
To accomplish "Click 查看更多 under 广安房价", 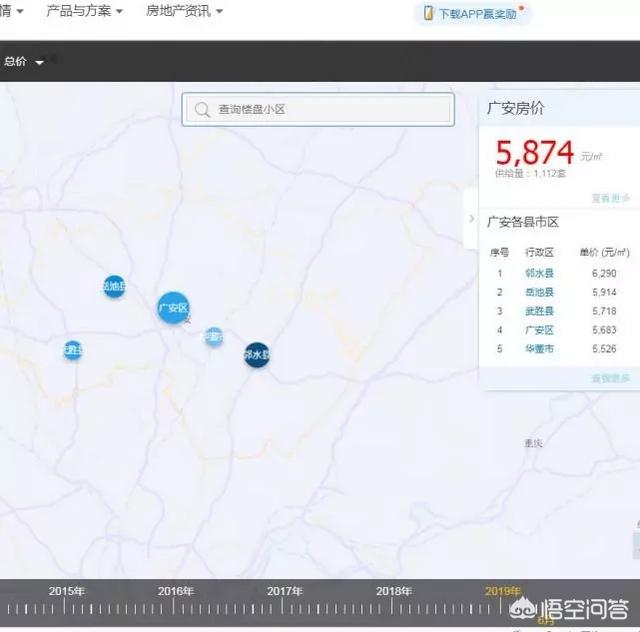I will point(610,198).
